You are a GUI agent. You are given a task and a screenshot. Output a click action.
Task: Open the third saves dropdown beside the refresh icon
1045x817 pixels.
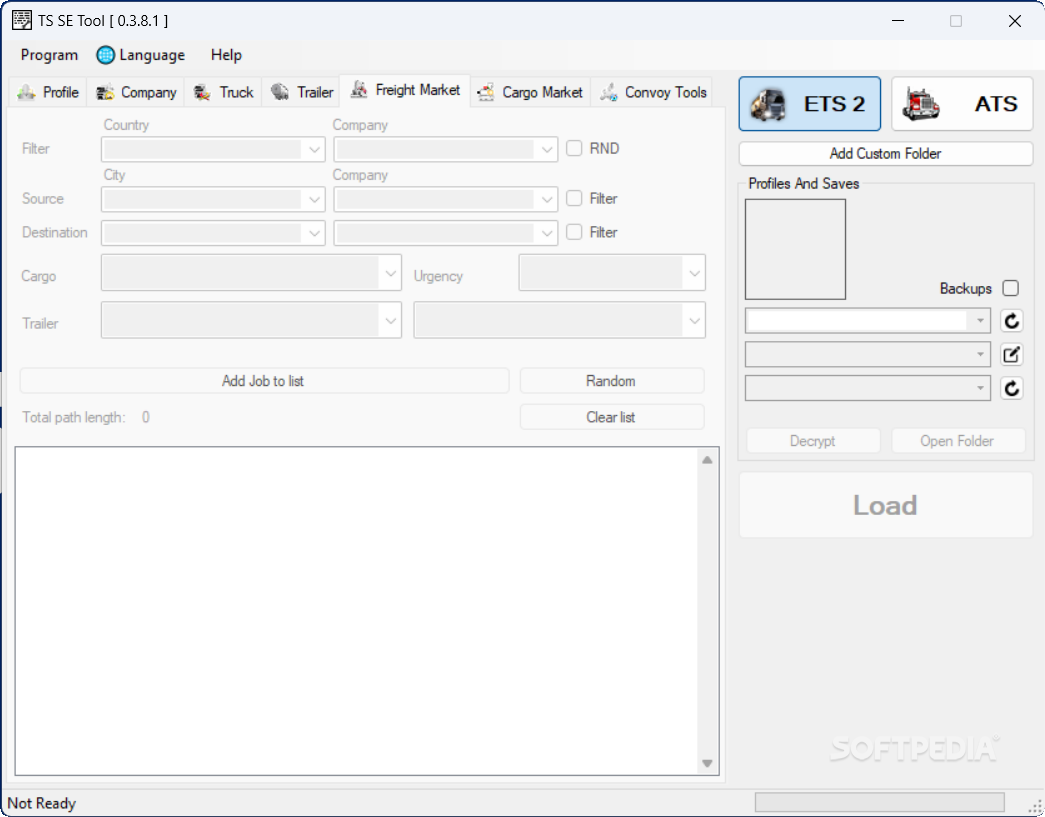(868, 388)
